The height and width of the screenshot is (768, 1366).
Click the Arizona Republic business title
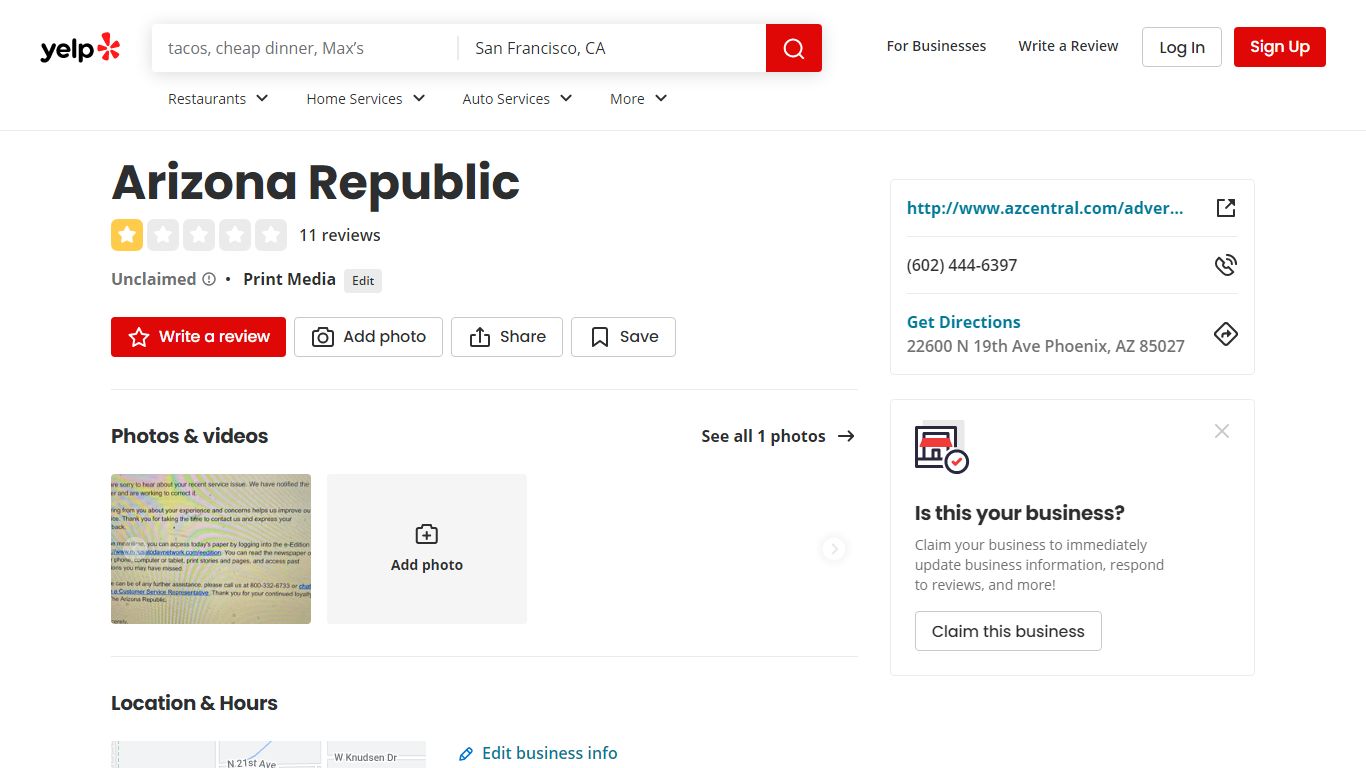(315, 182)
